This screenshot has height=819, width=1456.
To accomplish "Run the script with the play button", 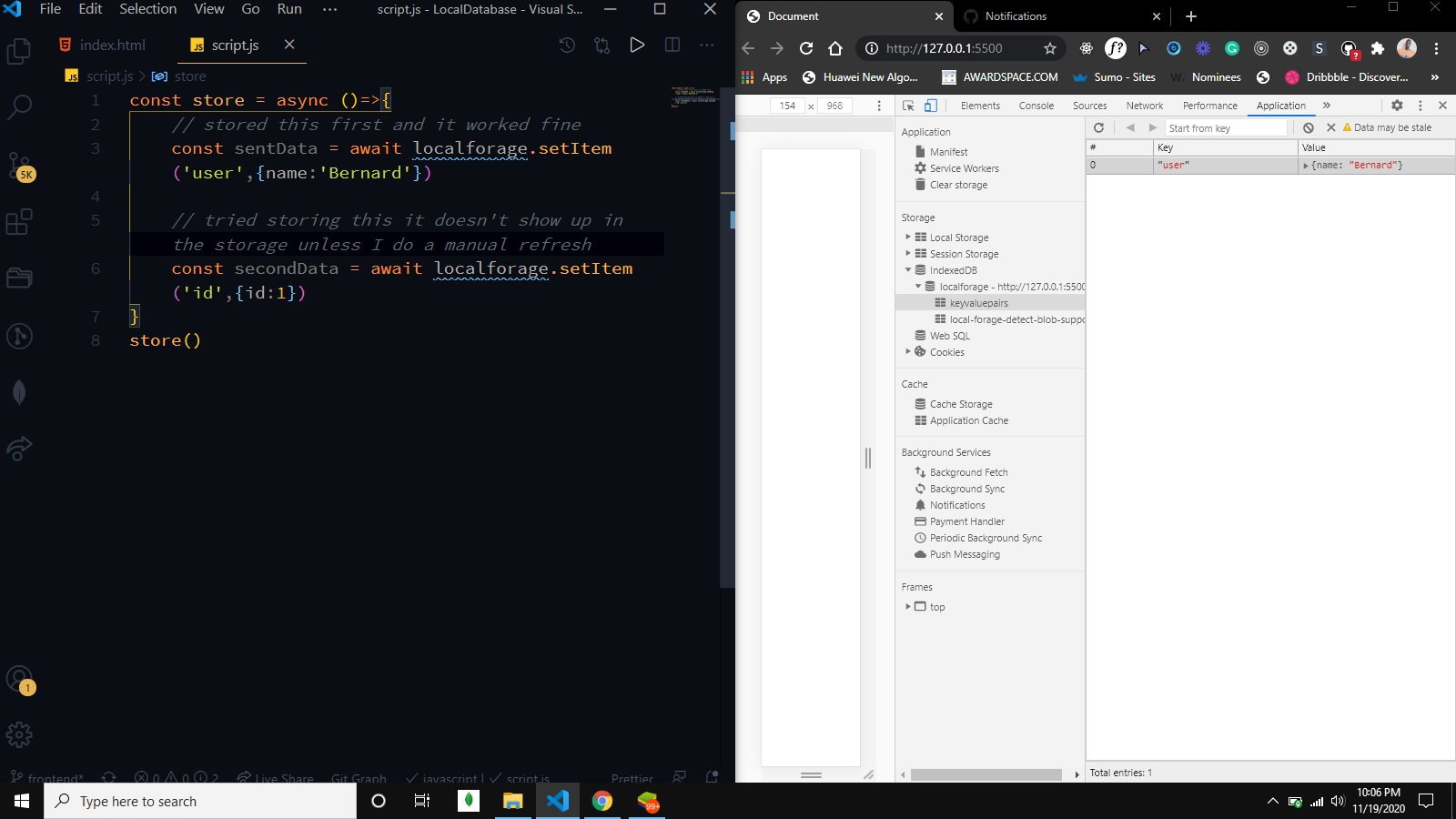I will [636, 44].
